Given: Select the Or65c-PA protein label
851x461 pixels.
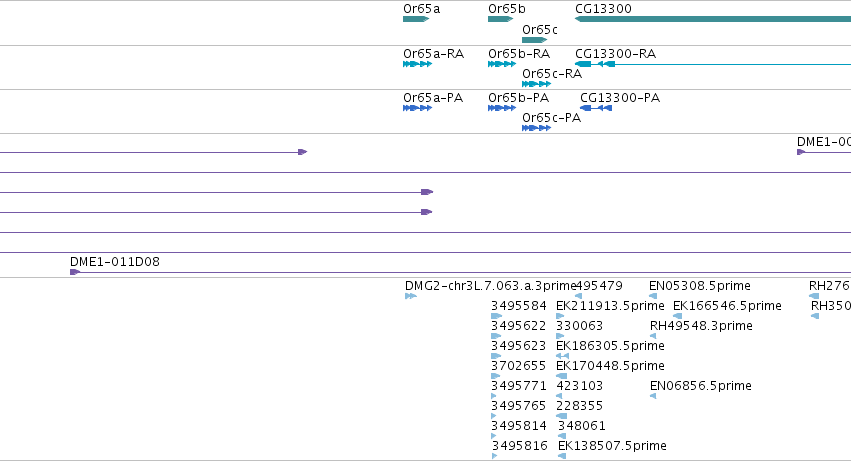Looking at the screenshot, I should pos(551,118).
